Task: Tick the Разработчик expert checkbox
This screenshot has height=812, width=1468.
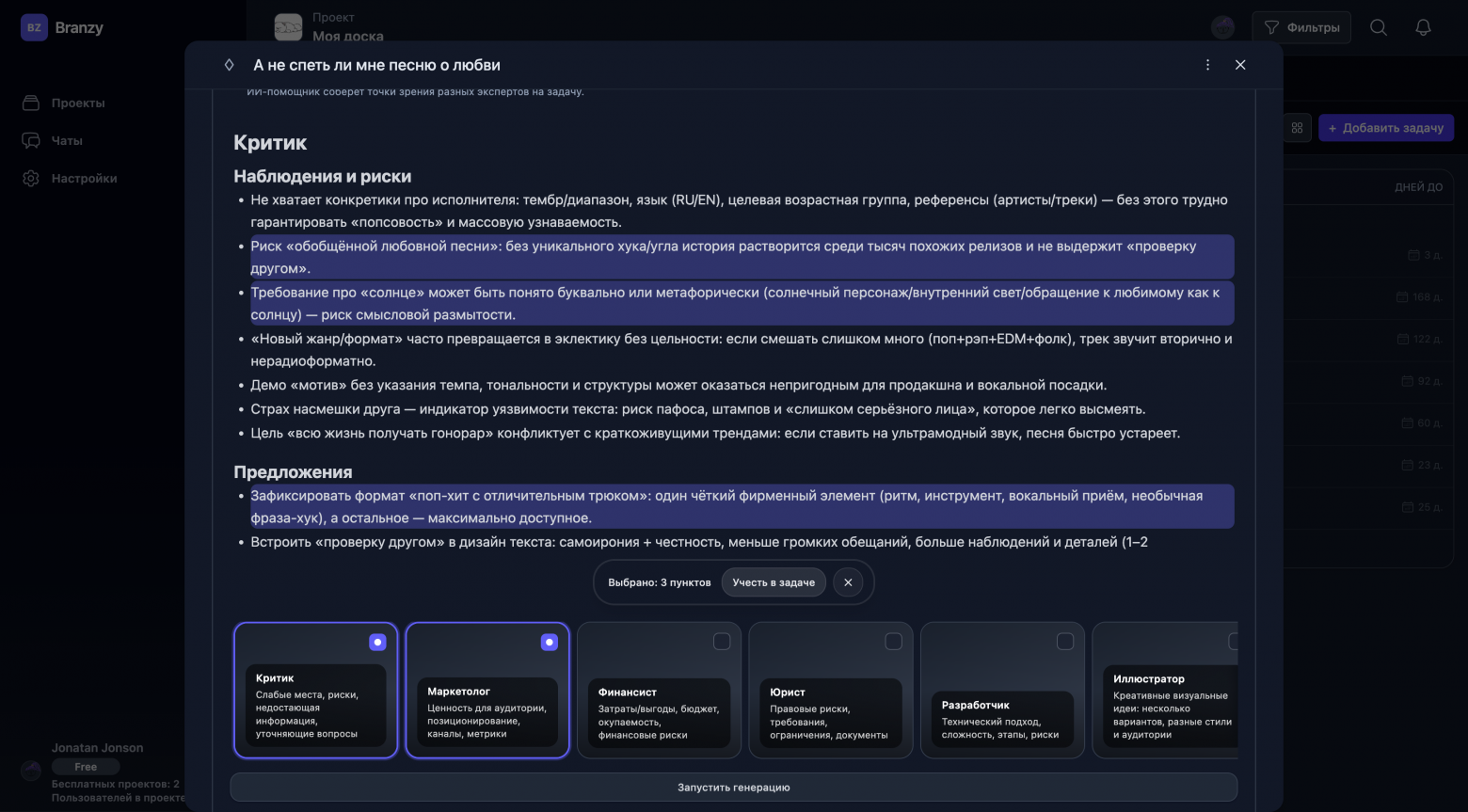Action: [x=1065, y=642]
